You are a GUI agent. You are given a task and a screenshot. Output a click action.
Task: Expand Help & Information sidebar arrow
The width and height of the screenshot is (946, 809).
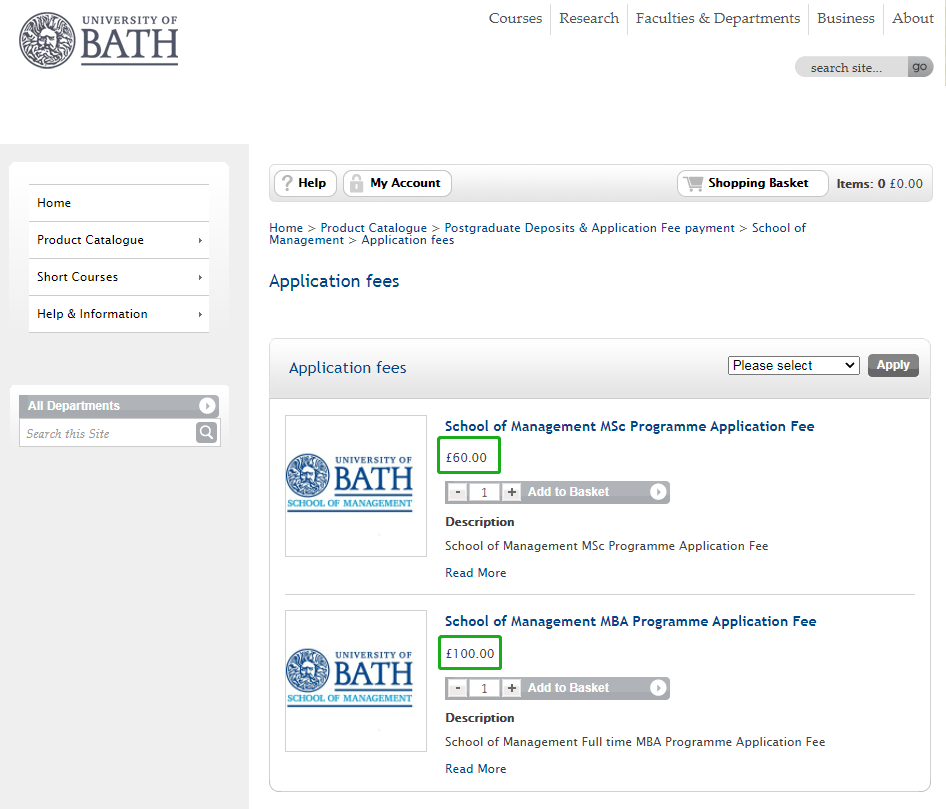click(x=200, y=314)
